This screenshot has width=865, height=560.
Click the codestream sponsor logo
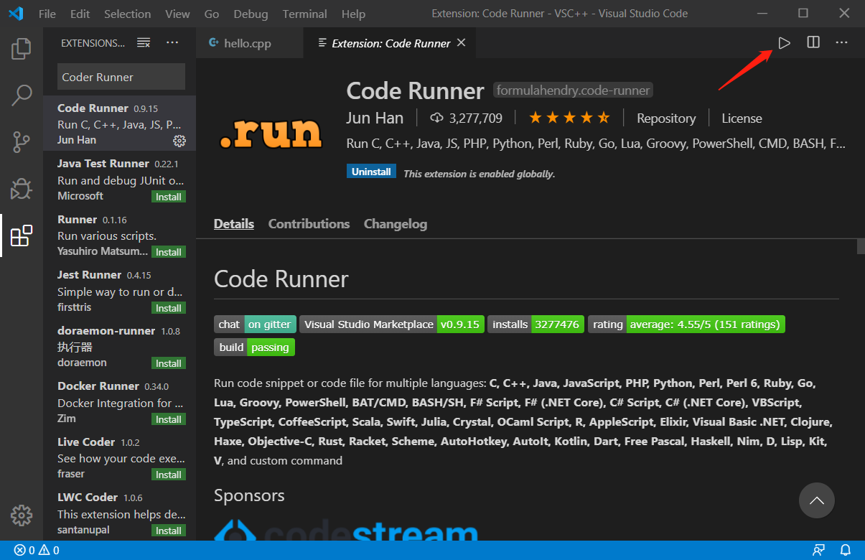click(x=346, y=530)
